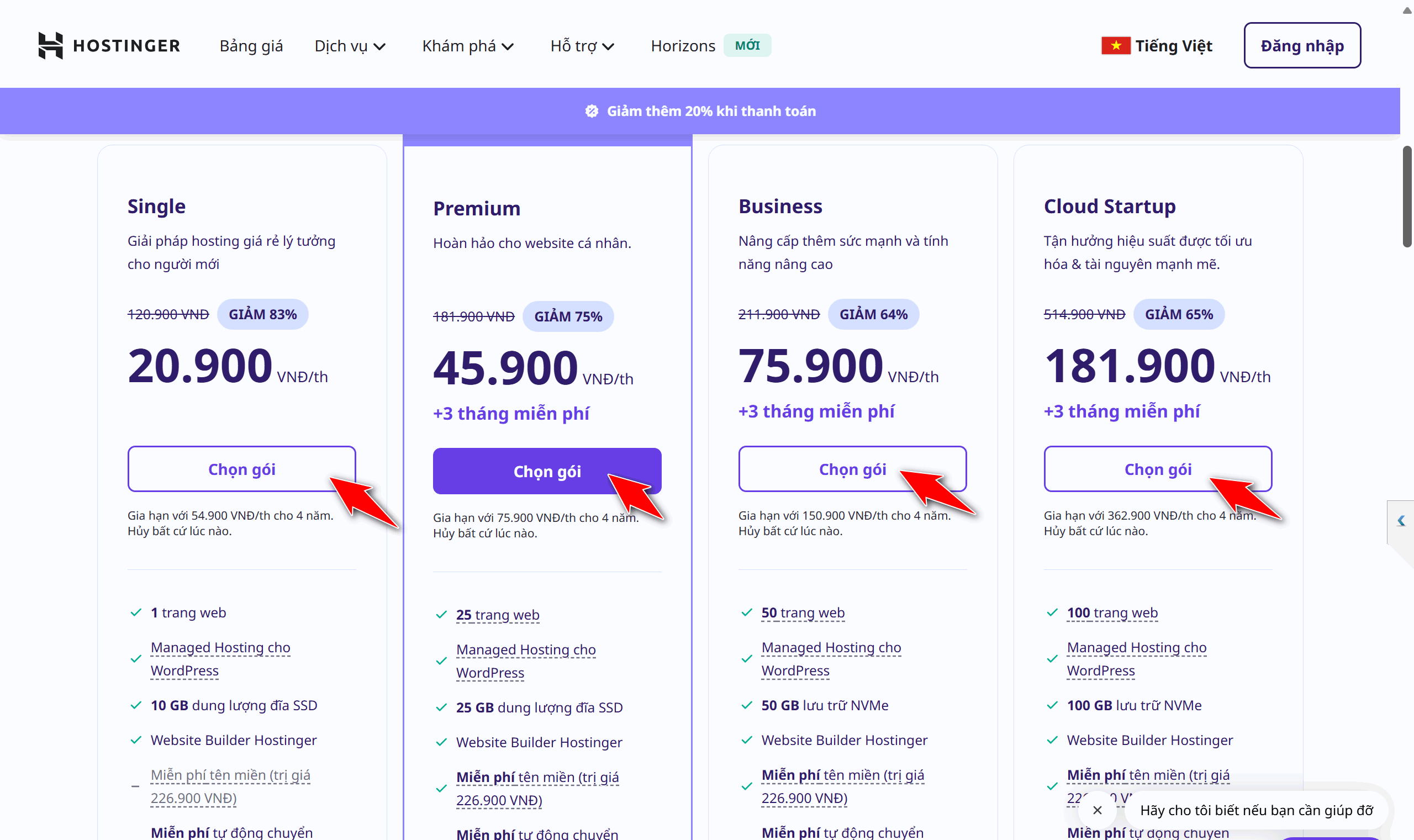Click the Cloud Startup plan title
Screen dimensions: 1414x840
pyautogui.click(x=1110, y=207)
